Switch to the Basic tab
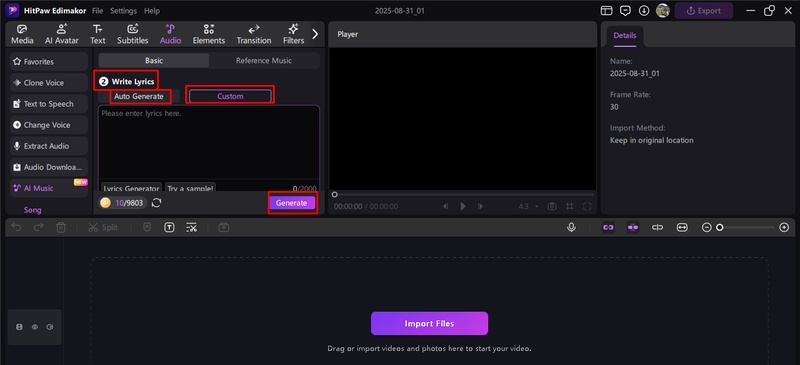 pos(154,60)
